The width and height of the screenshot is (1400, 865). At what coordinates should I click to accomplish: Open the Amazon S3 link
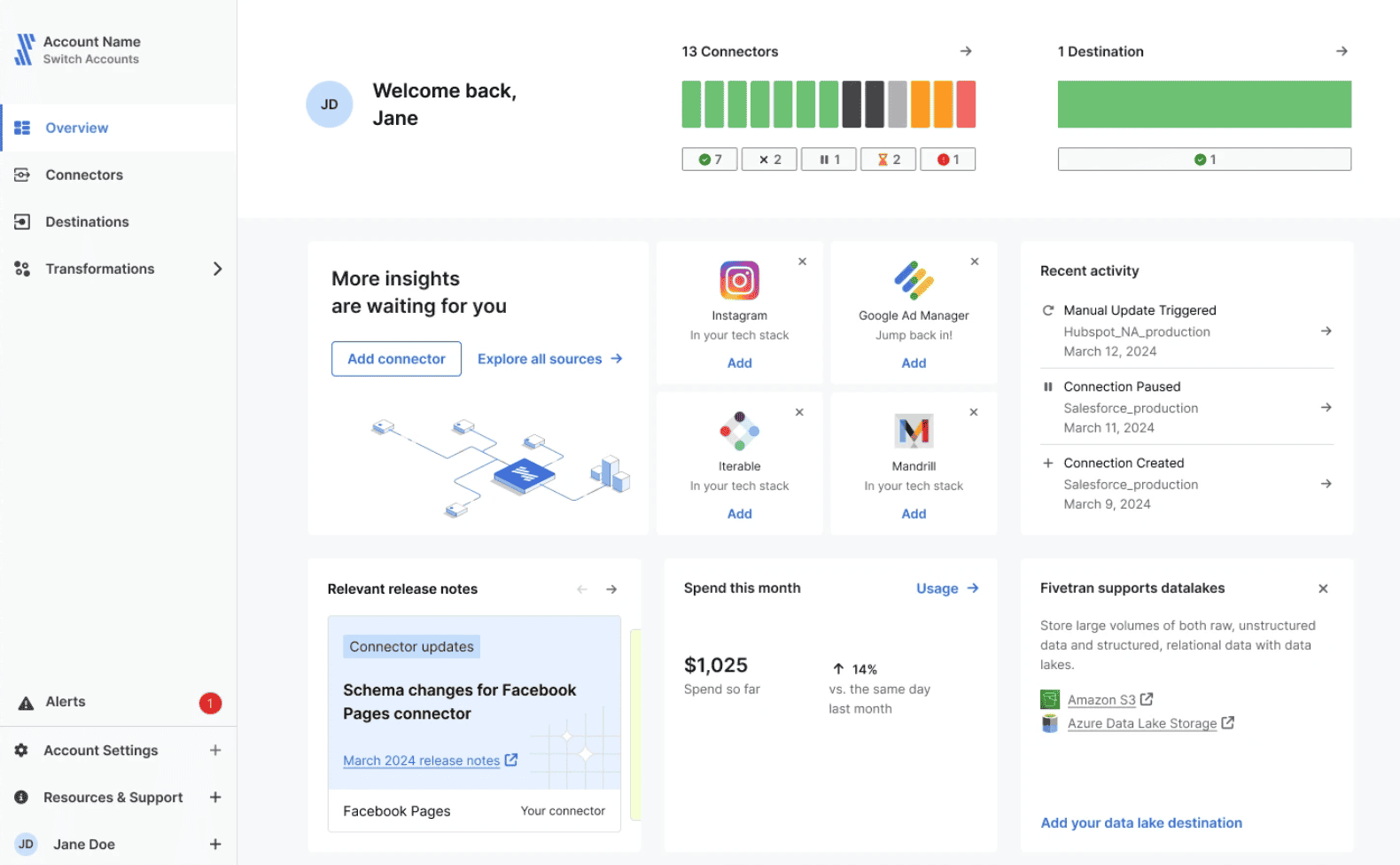point(1101,700)
